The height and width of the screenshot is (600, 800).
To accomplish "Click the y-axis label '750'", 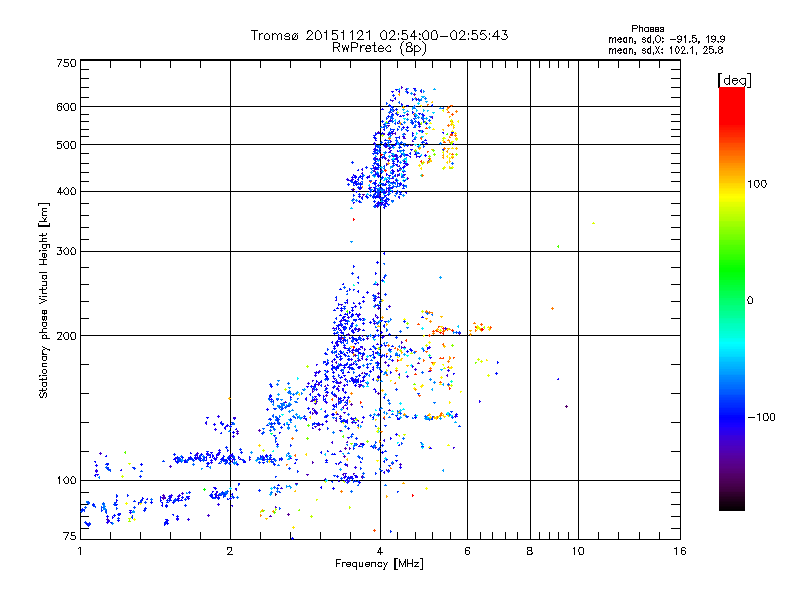I will pyautogui.click(x=66, y=63).
